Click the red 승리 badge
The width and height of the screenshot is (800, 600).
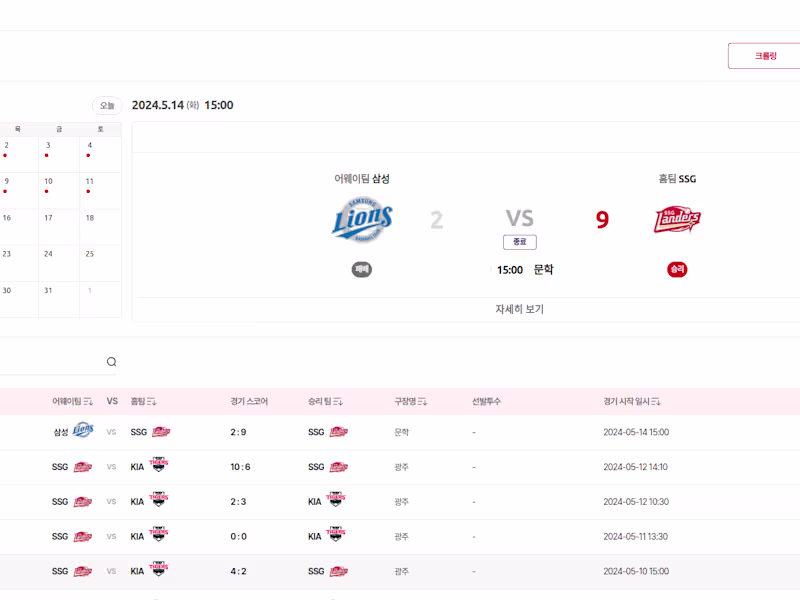pos(677,269)
